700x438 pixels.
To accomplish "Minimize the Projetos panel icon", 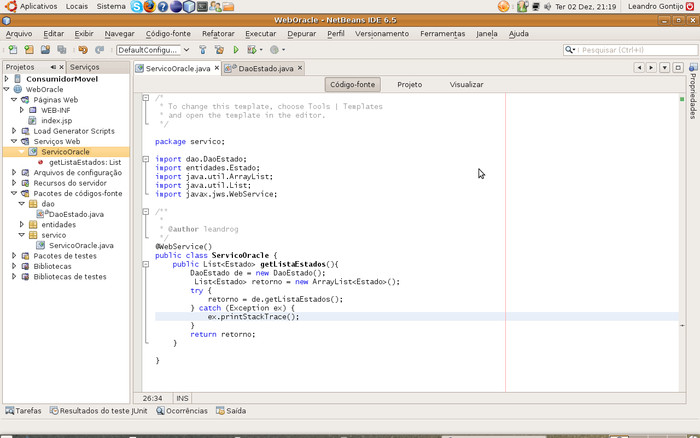I will 53,67.
